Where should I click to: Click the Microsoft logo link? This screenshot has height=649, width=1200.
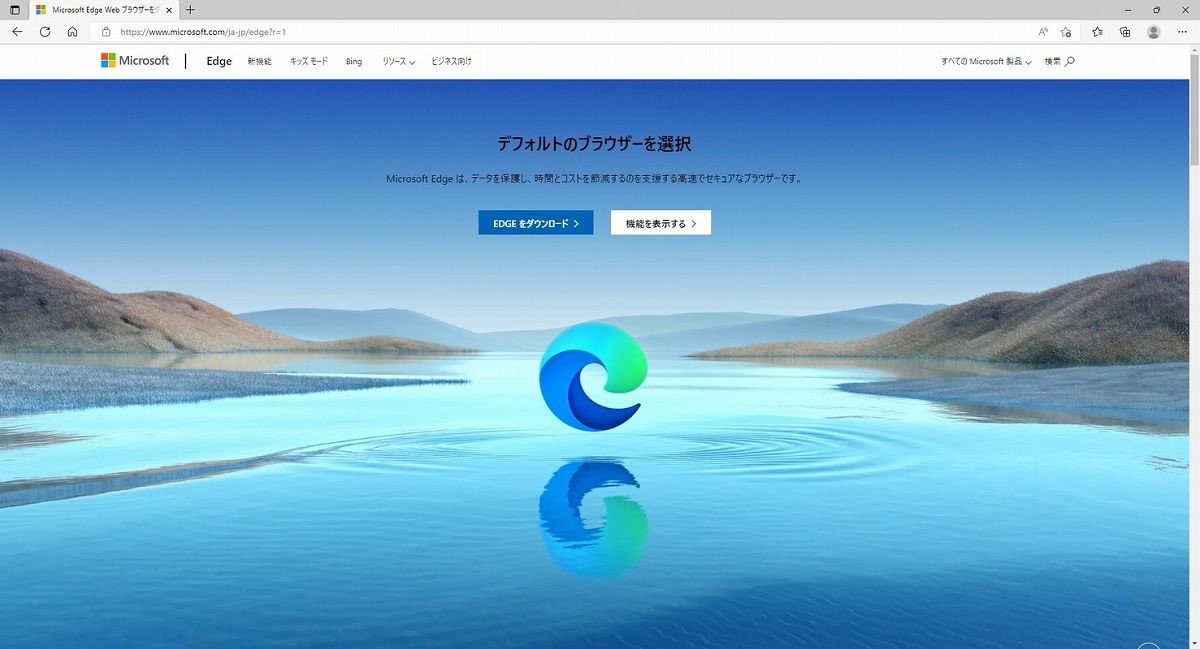135,61
